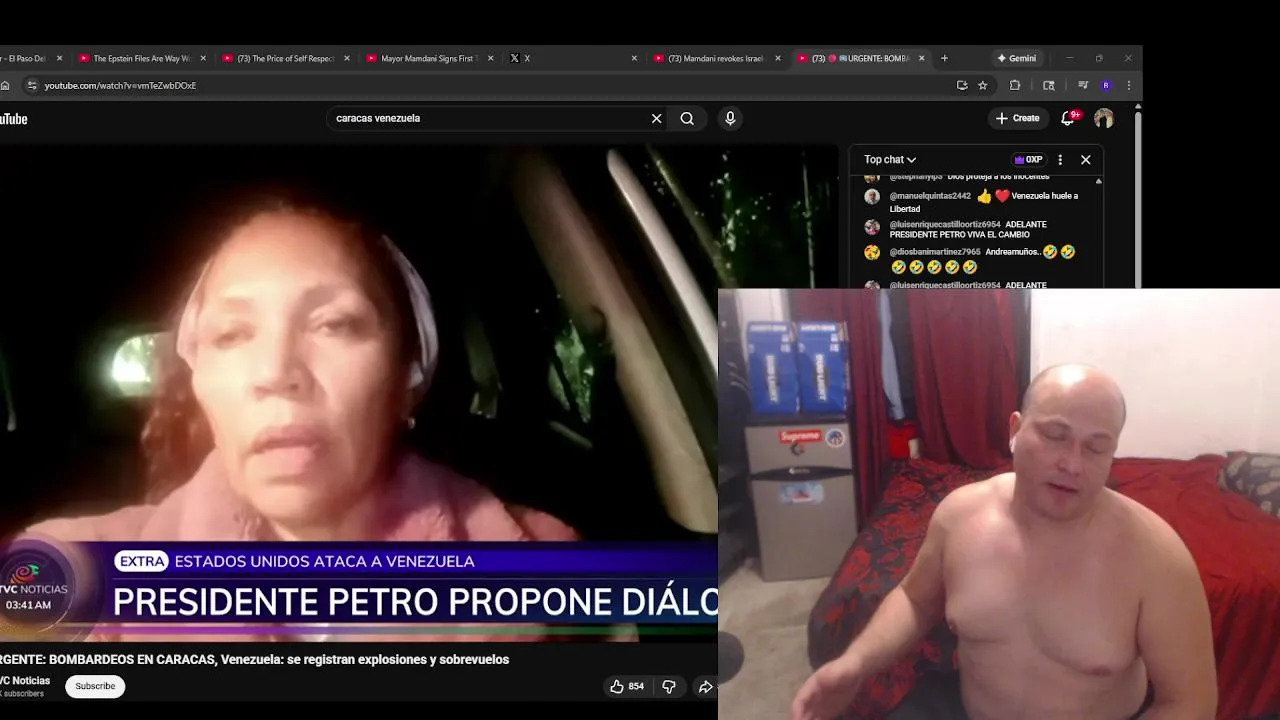Close 'Mamdani revokes Israel' tab
Image resolution: width=1280 pixels, height=720 pixels.
pos(778,58)
